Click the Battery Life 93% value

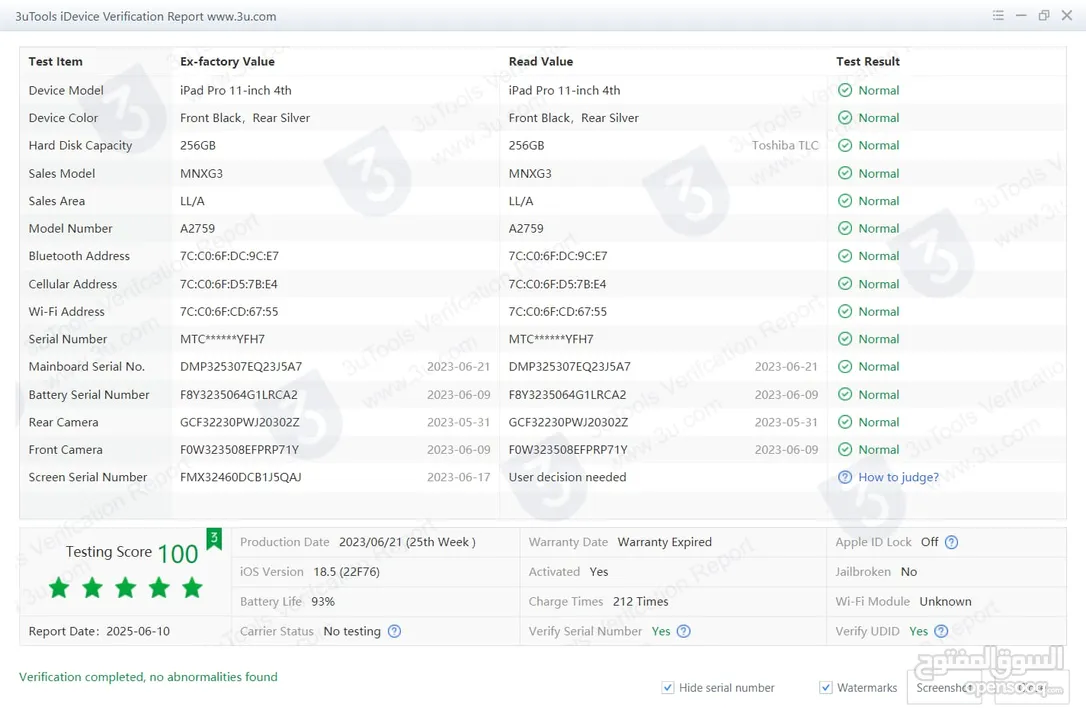tap(323, 602)
